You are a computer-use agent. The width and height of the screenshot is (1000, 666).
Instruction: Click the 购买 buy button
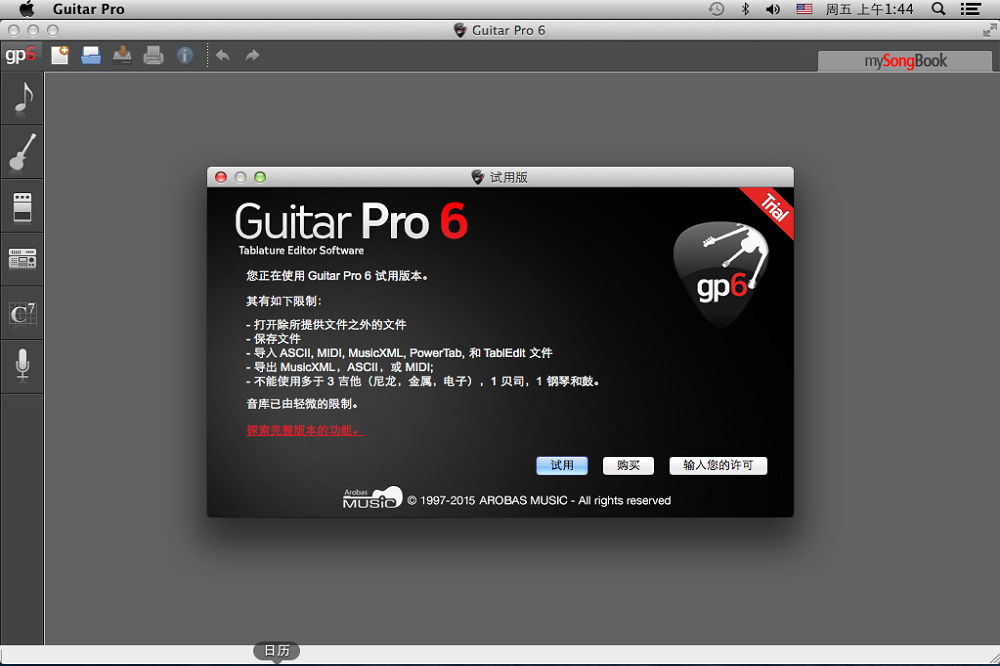click(x=628, y=466)
